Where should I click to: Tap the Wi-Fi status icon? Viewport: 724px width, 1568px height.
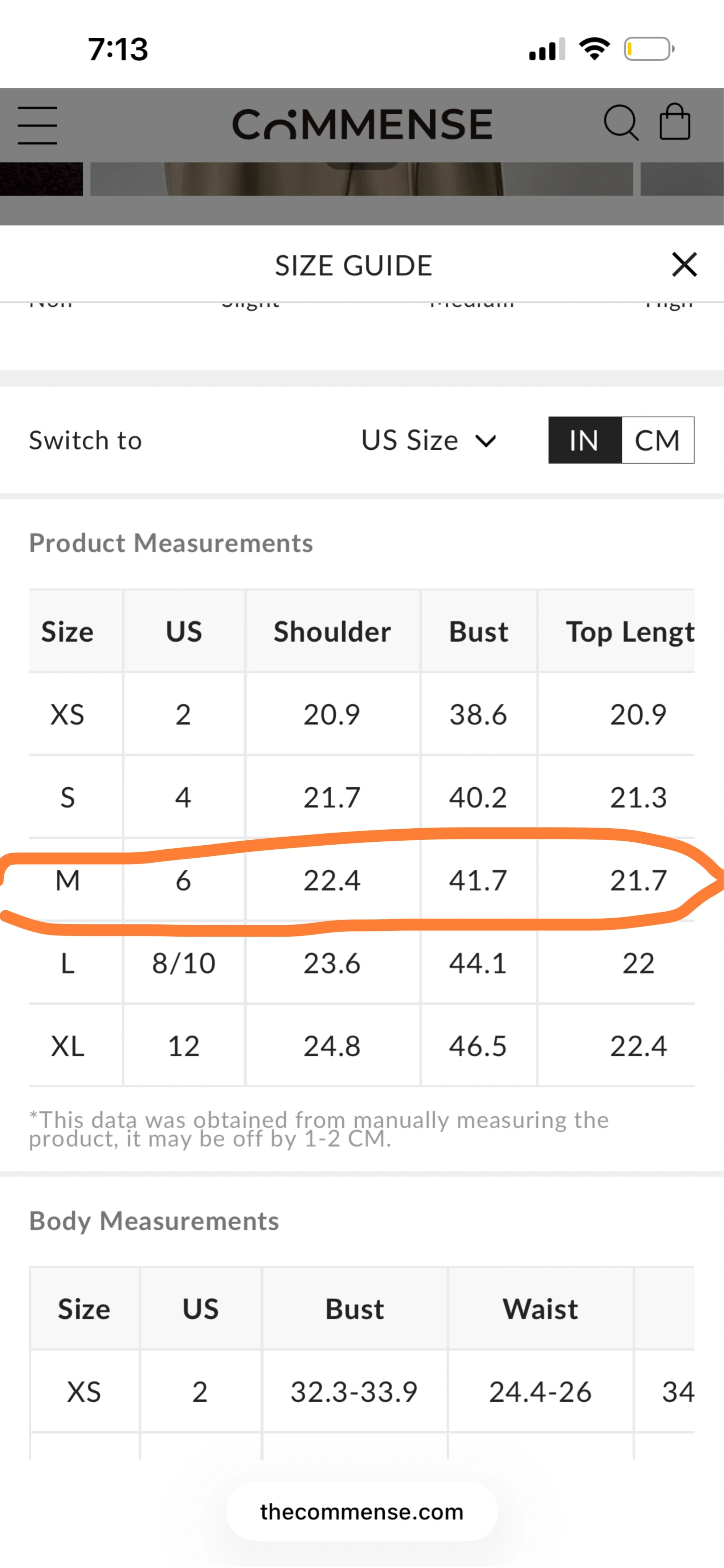[594, 49]
